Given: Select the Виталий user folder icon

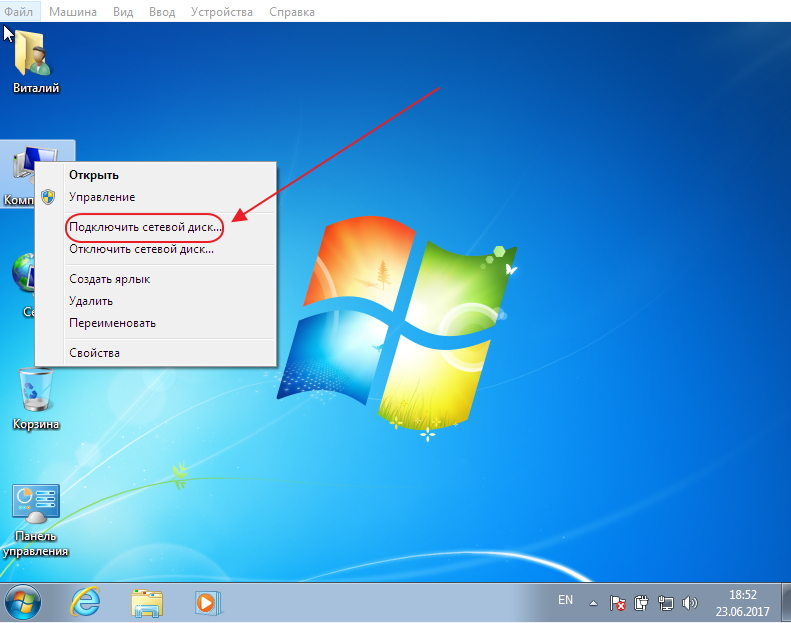Looking at the screenshot, I should (35, 62).
